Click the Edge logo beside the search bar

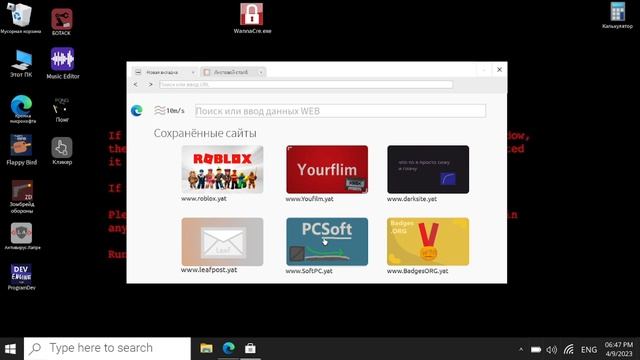point(137,110)
